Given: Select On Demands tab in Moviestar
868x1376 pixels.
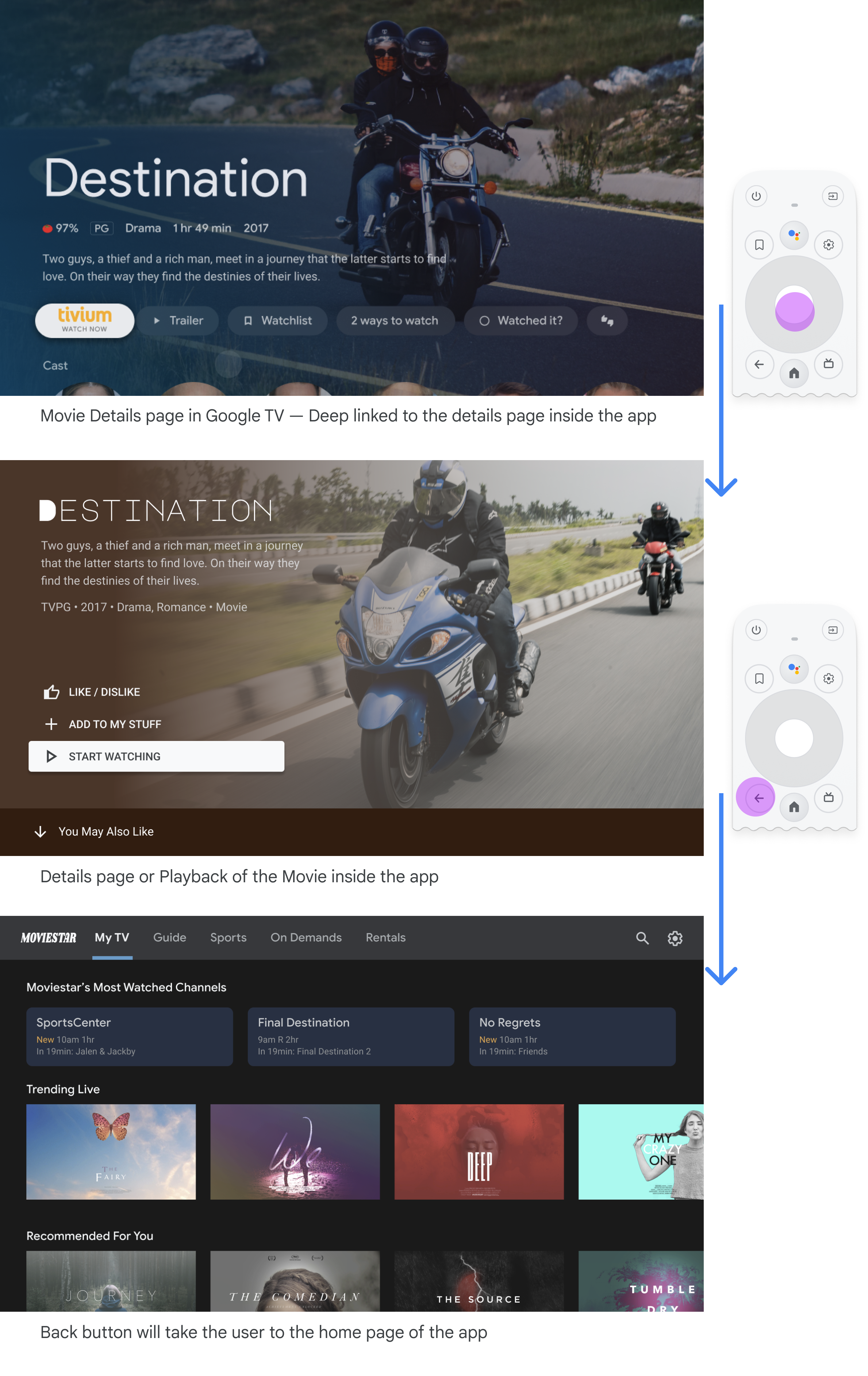Looking at the screenshot, I should point(305,937).
